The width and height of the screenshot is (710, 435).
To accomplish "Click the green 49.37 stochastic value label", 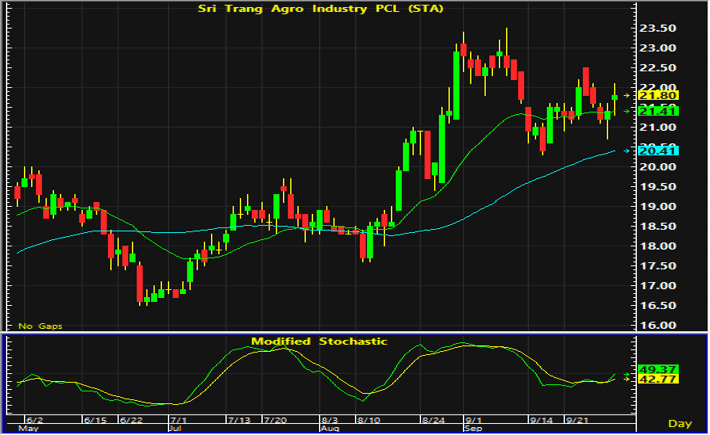I will pos(658,369).
